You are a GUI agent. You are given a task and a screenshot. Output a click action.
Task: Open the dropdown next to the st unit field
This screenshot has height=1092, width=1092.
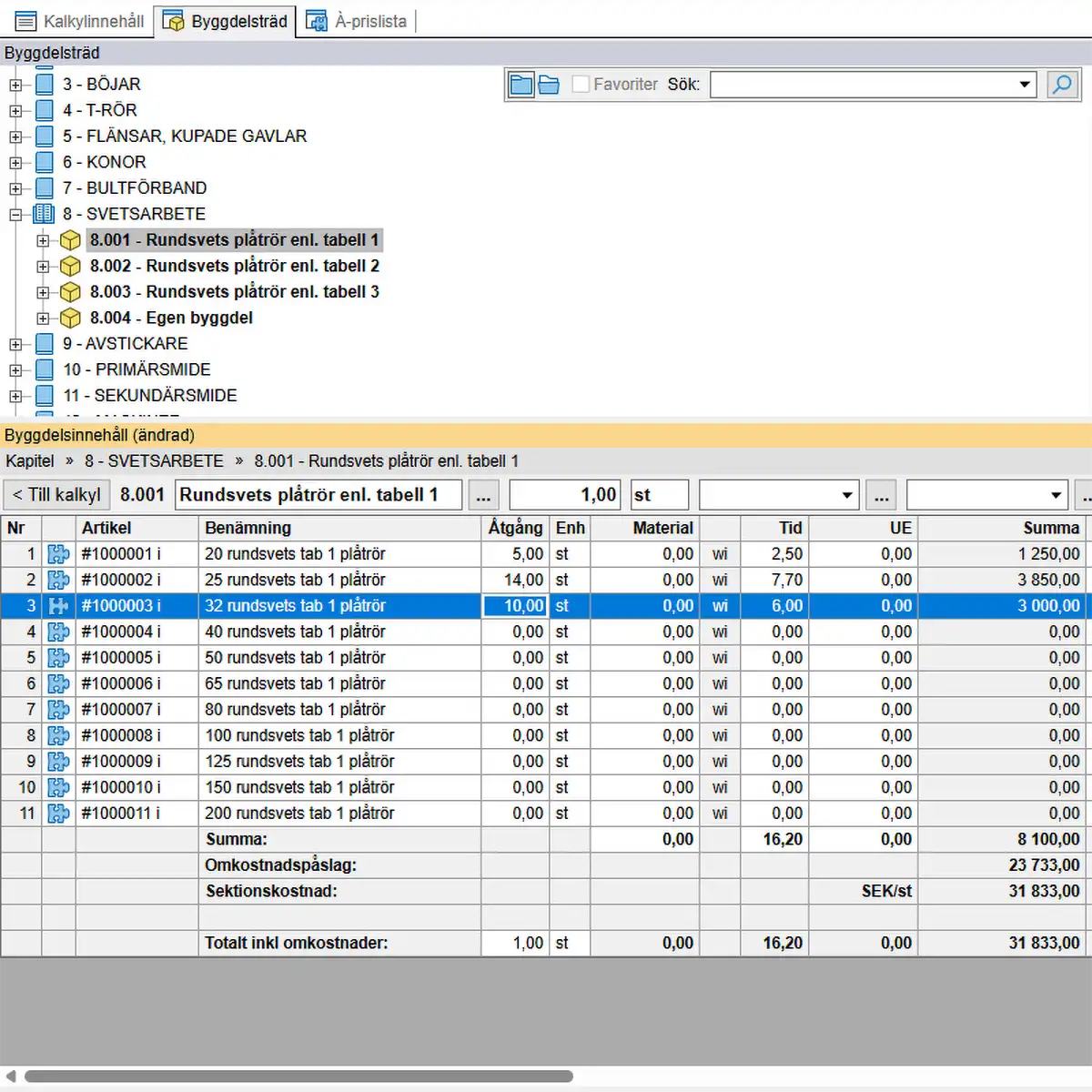[x=846, y=495]
